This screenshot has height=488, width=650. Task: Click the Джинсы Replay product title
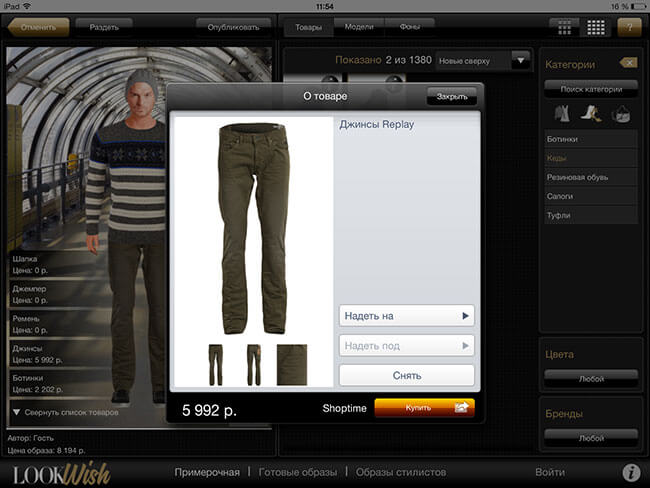[376, 124]
